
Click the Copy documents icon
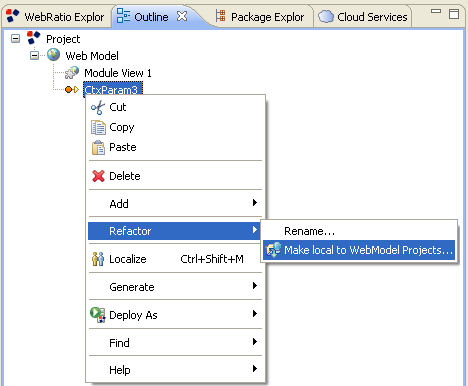98,128
